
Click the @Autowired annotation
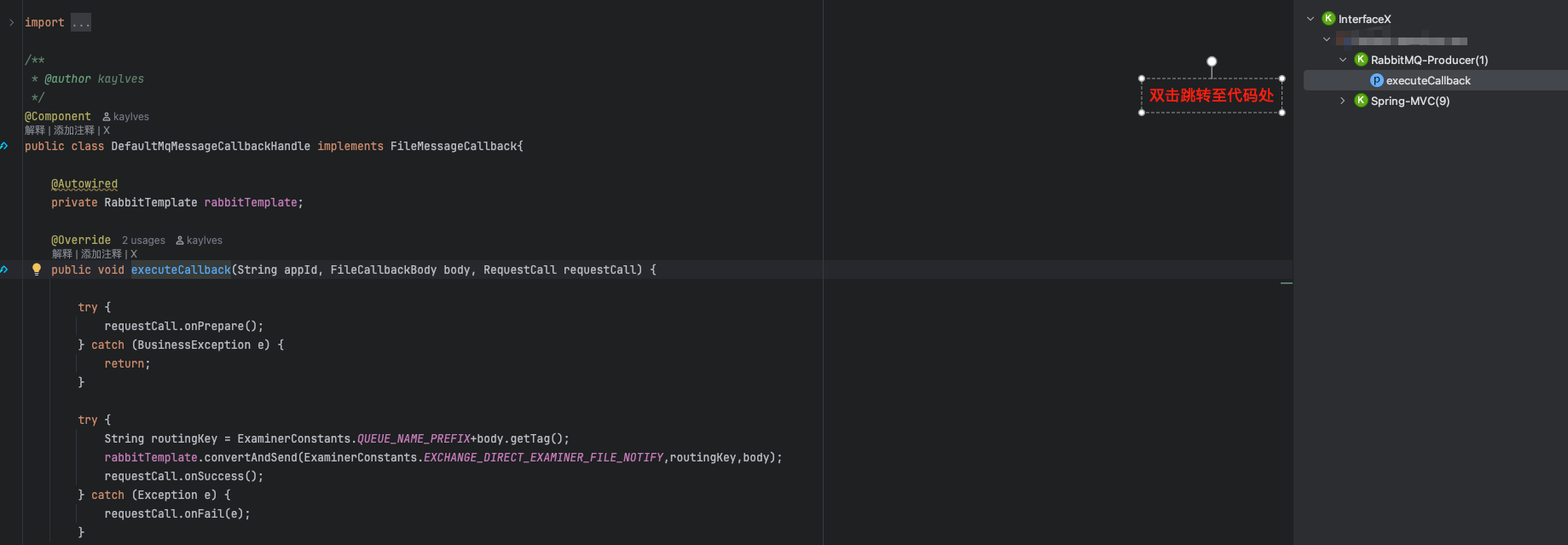click(84, 184)
